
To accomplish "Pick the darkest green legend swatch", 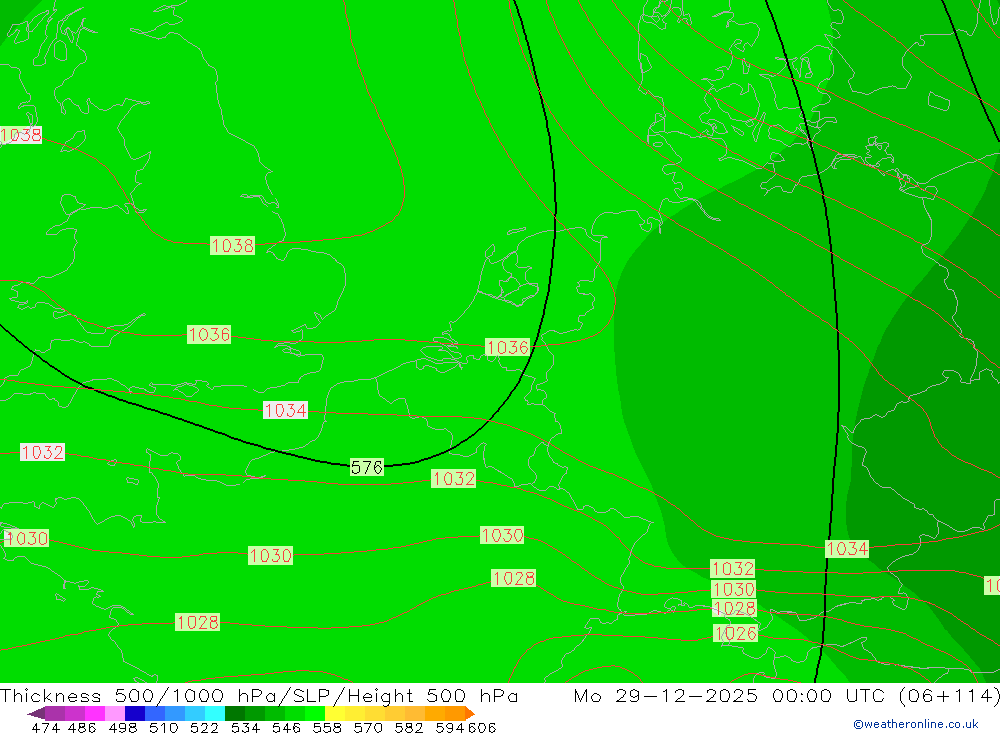I will pos(235,713).
